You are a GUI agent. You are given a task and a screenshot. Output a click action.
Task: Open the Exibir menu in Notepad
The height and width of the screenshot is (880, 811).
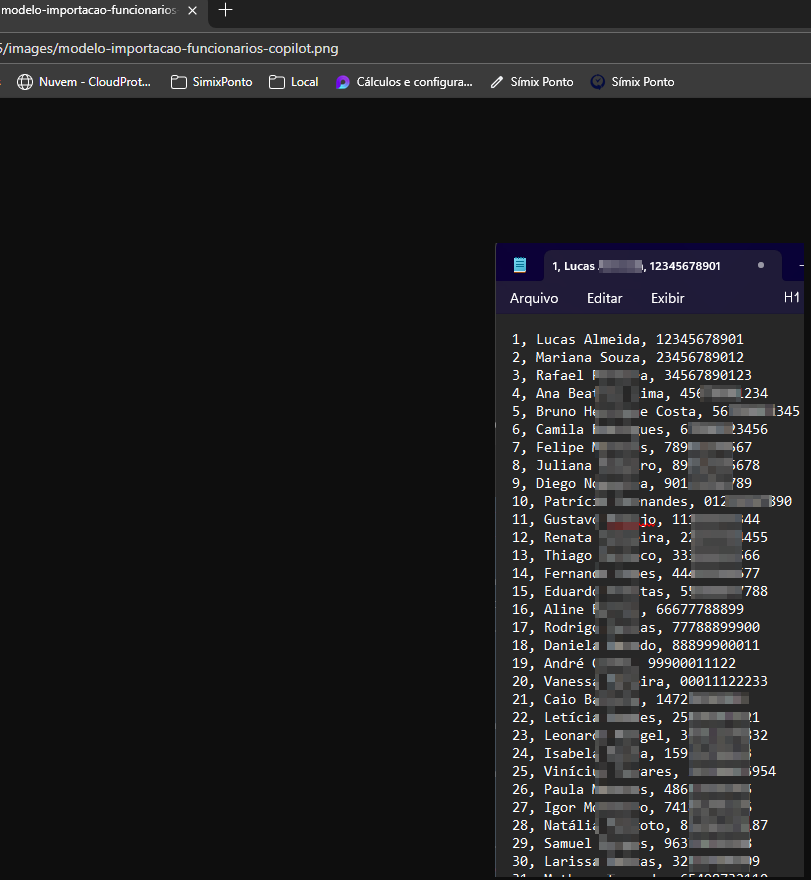[x=667, y=298]
